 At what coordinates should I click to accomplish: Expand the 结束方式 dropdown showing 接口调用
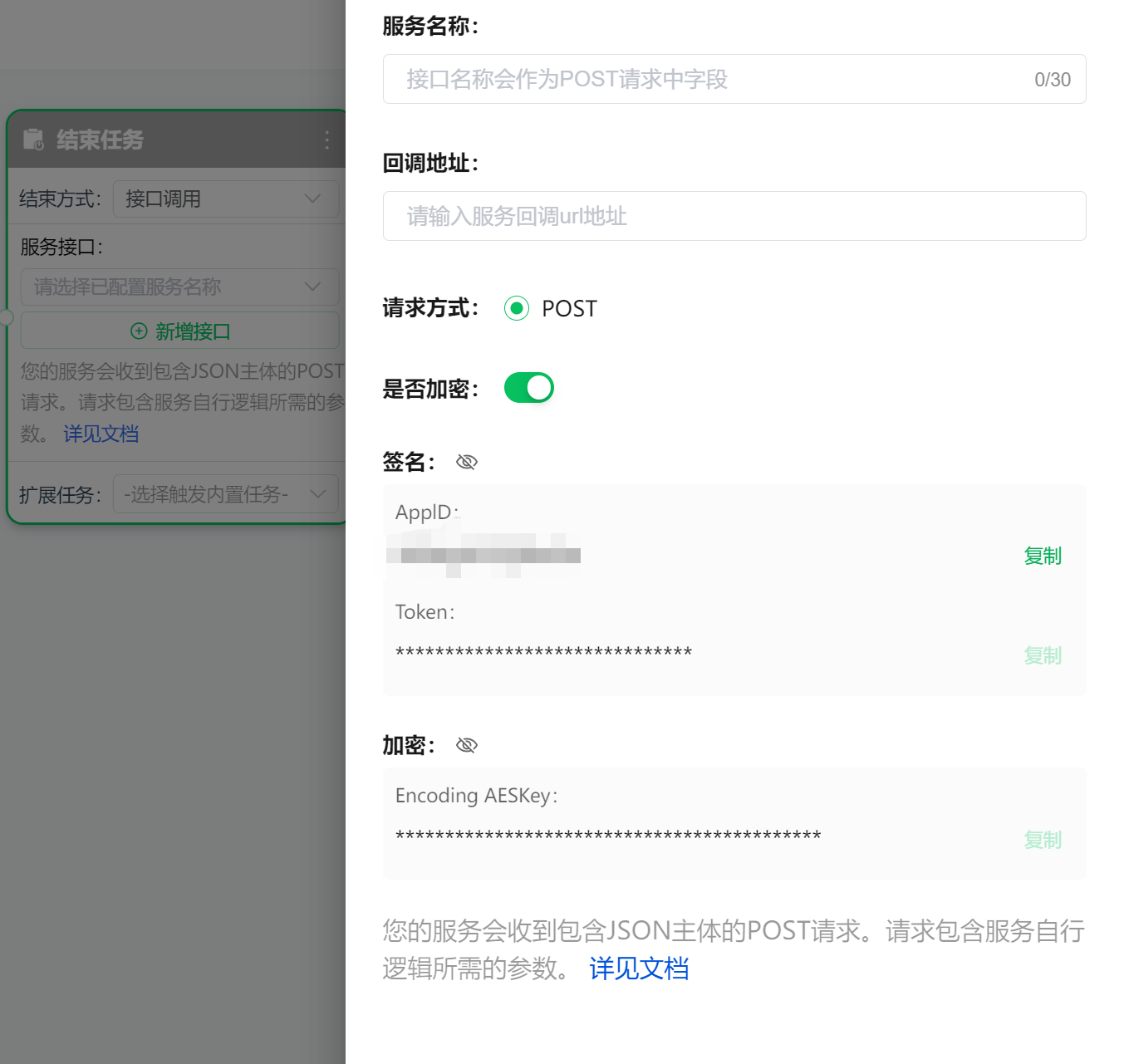pyautogui.click(x=226, y=199)
